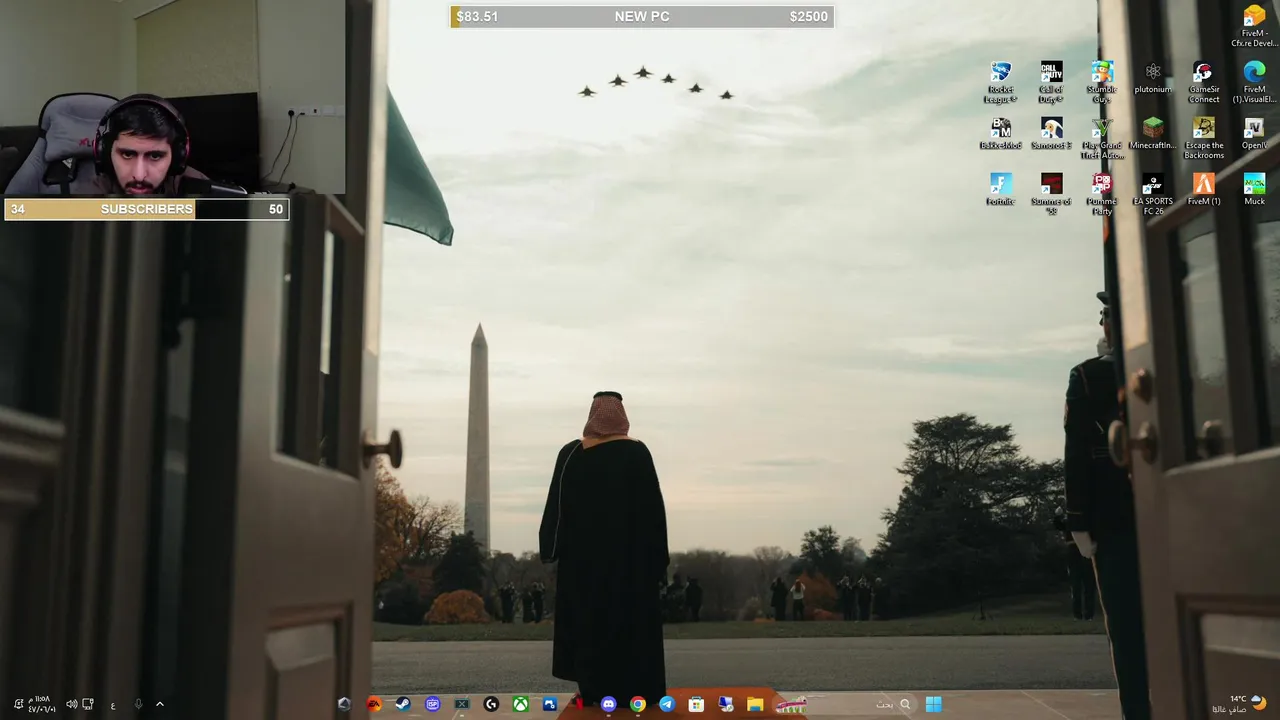The height and width of the screenshot is (720, 1280).
Task: Open the MinecraftInstaller desktop icon
Action: [1153, 133]
